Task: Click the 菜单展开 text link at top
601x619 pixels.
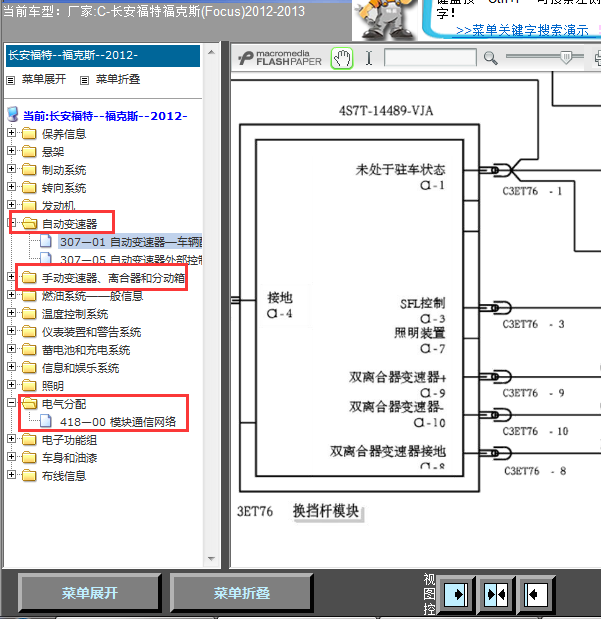Action: (44, 79)
